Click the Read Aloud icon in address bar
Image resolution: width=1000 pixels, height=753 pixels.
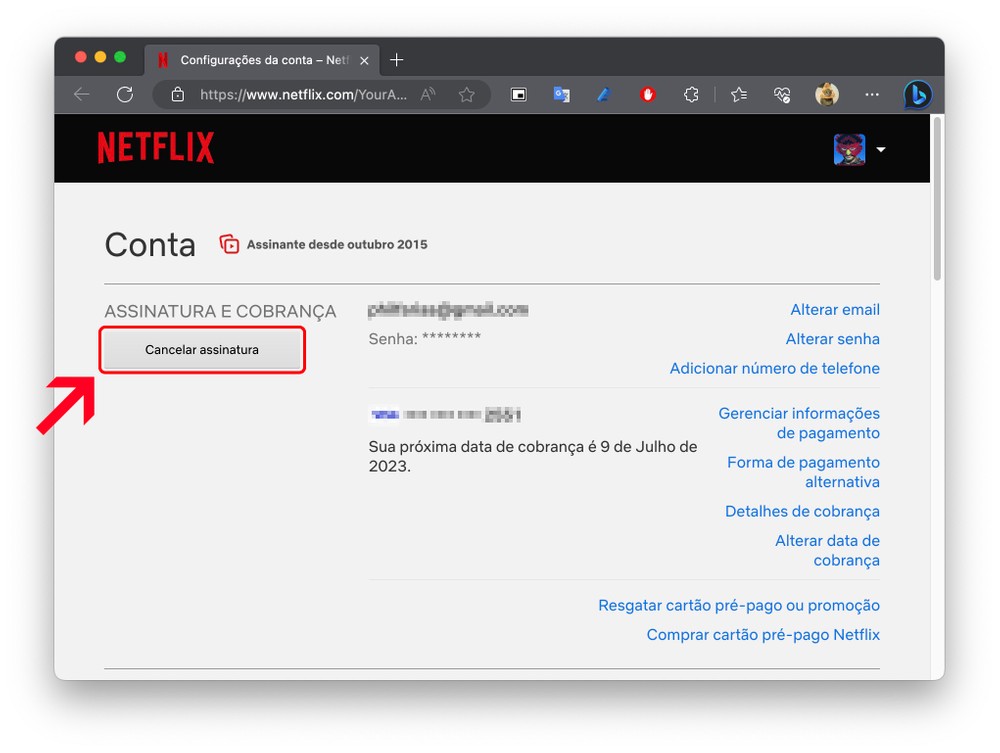428,94
